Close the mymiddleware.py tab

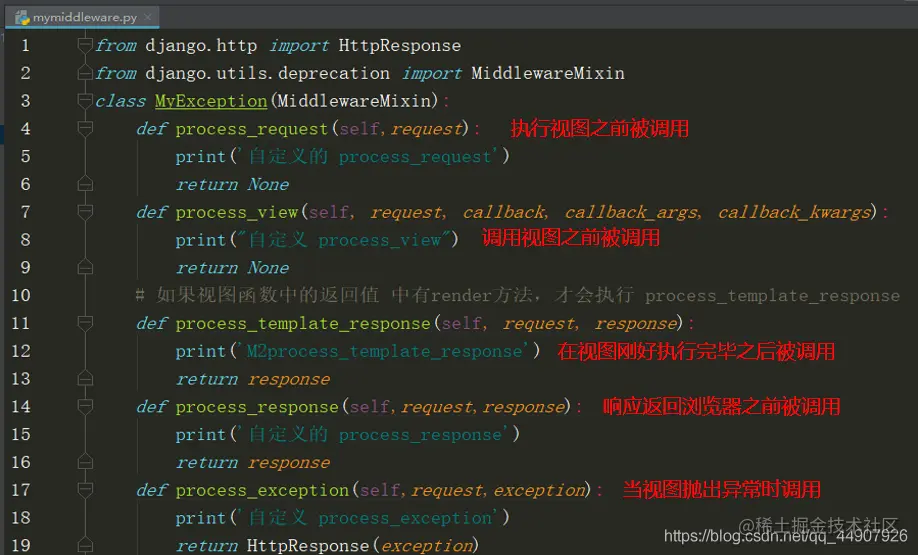(x=148, y=18)
